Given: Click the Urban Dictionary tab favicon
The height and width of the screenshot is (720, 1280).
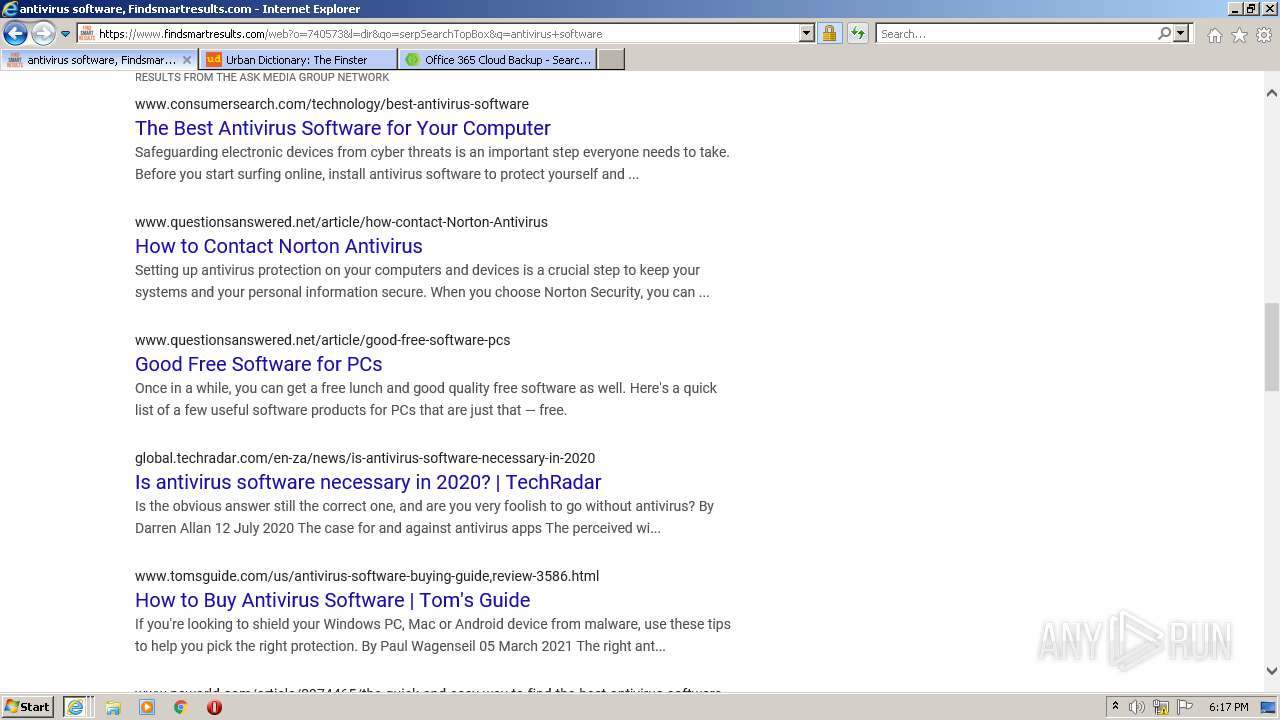Looking at the screenshot, I should pos(213,59).
